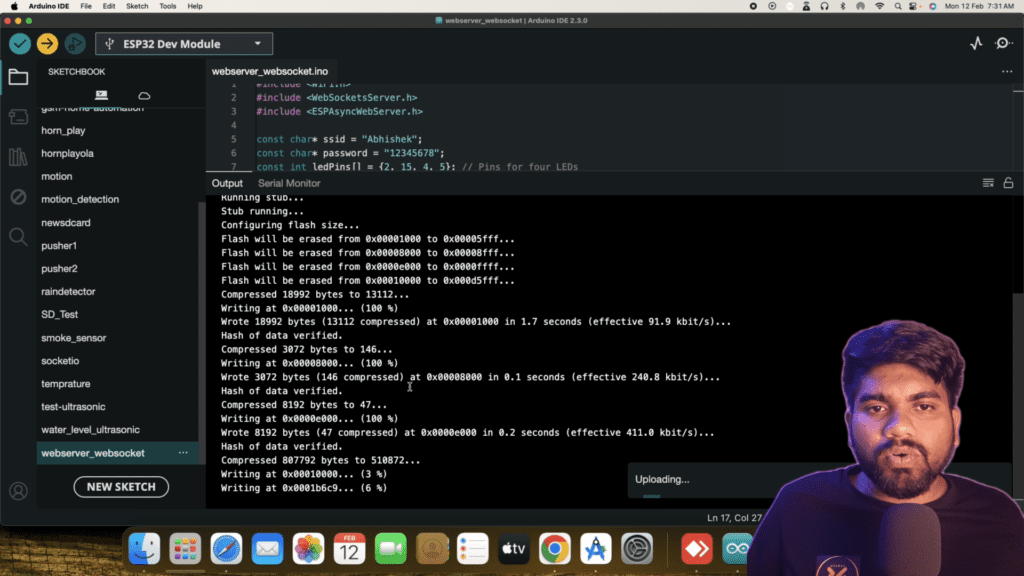The image size is (1024, 576).
Task: Switch to the Serial Monitor tab
Action: 289,184
